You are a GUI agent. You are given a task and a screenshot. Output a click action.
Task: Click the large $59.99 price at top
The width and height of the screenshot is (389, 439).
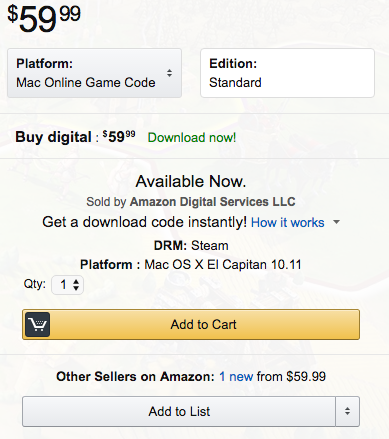44,18
